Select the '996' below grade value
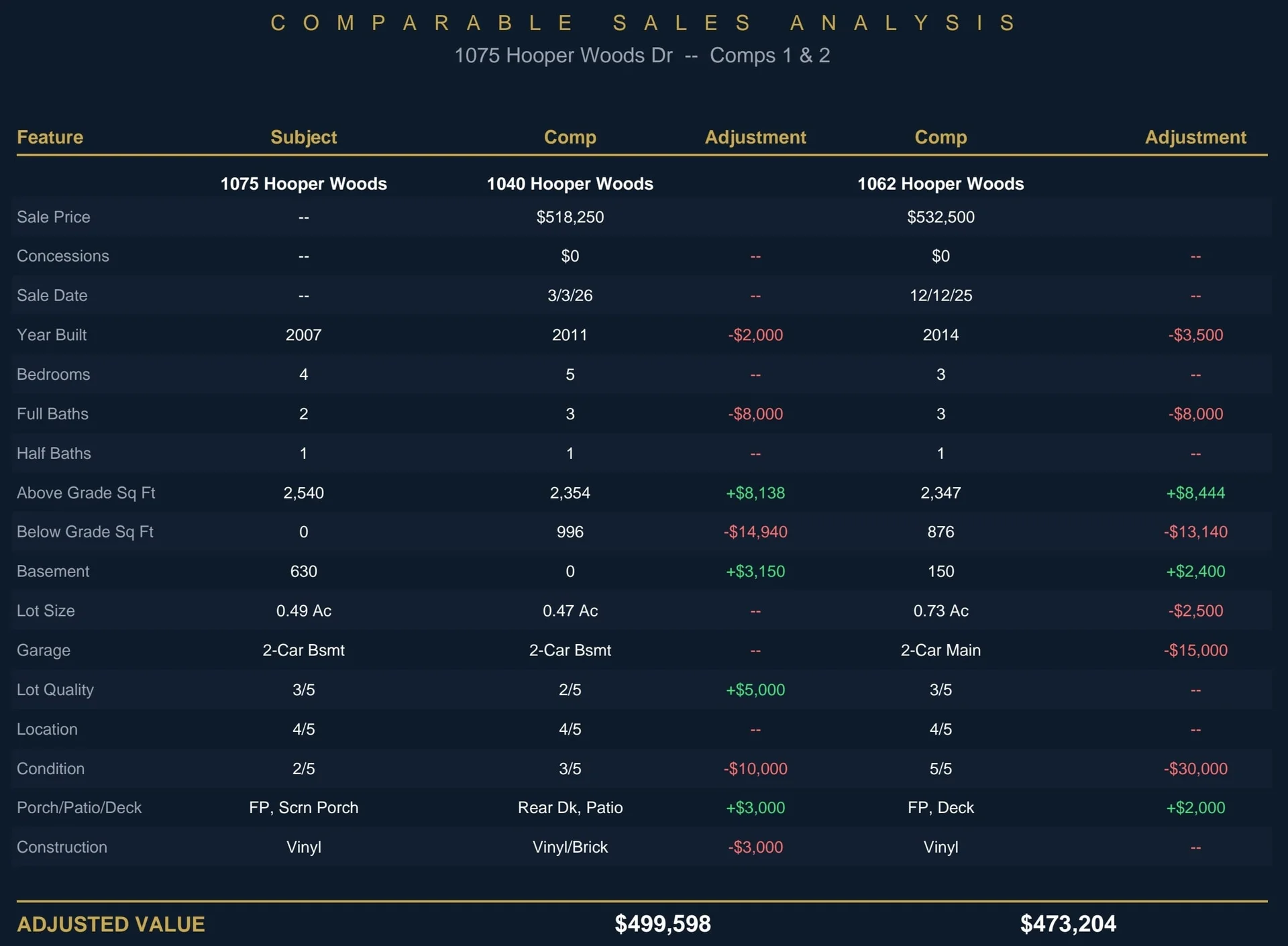This screenshot has width=1288, height=946. [570, 532]
